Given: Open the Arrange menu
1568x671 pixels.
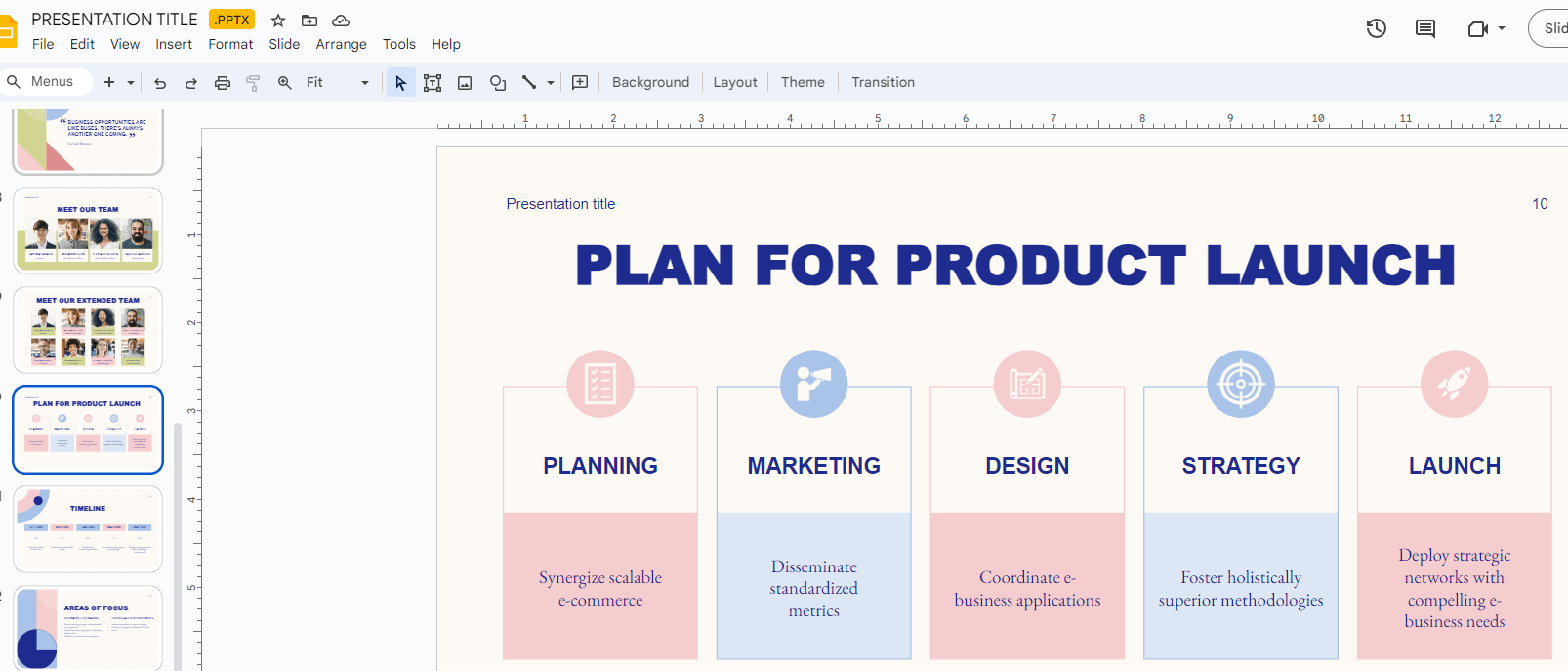Looking at the screenshot, I should (341, 44).
